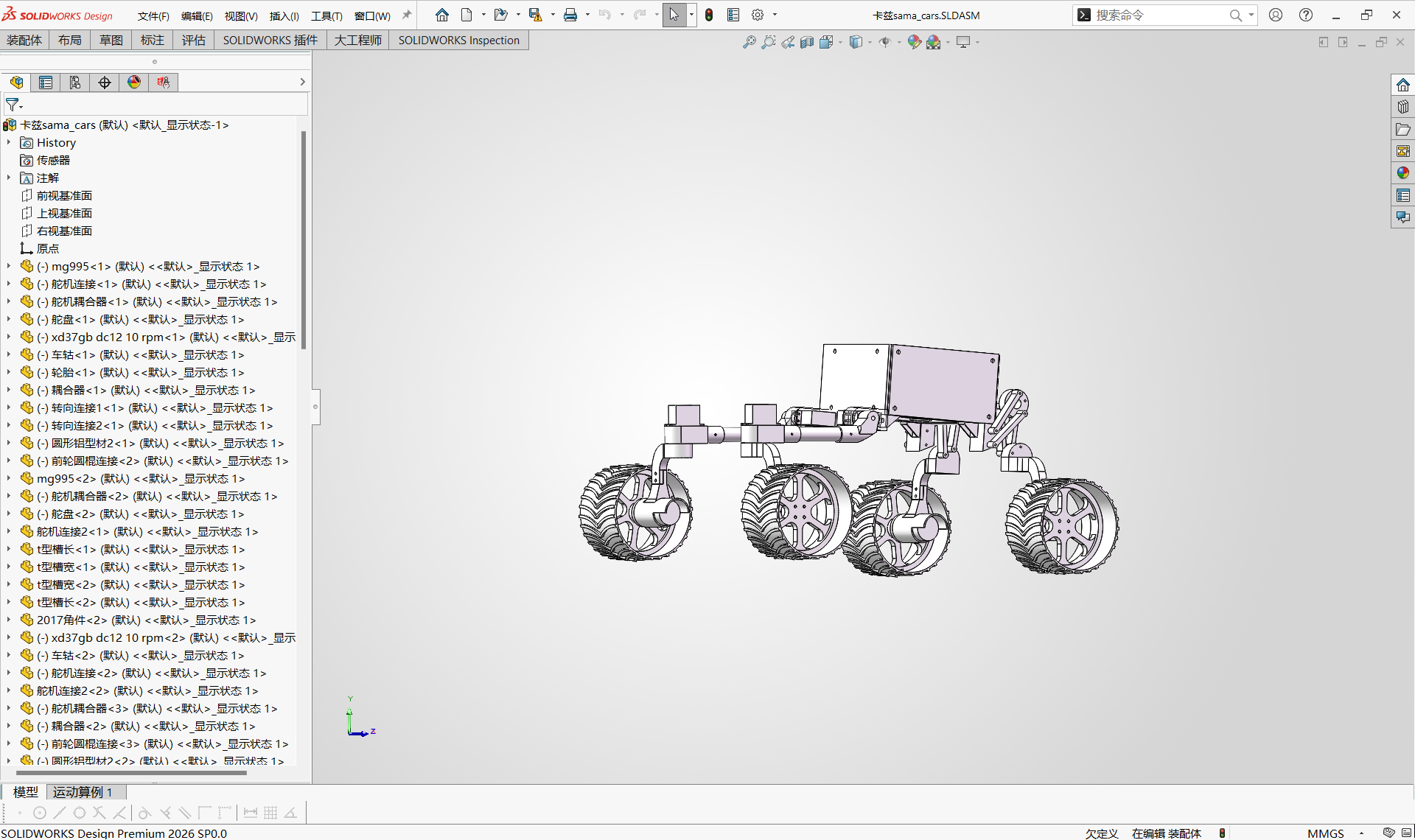1415x840 pixels.
Task: Open the DisplayManager color sphere tab
Action: click(x=134, y=83)
